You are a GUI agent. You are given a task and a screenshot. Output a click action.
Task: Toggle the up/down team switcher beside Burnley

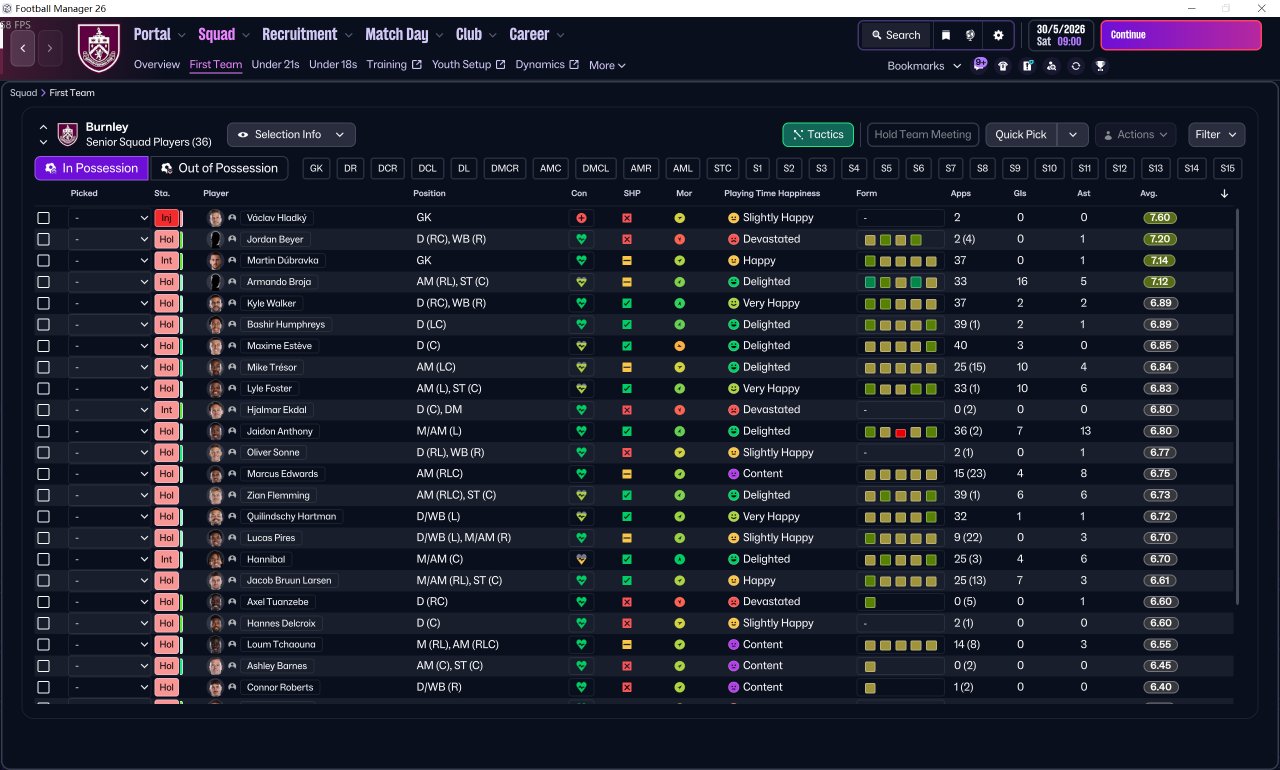point(44,134)
